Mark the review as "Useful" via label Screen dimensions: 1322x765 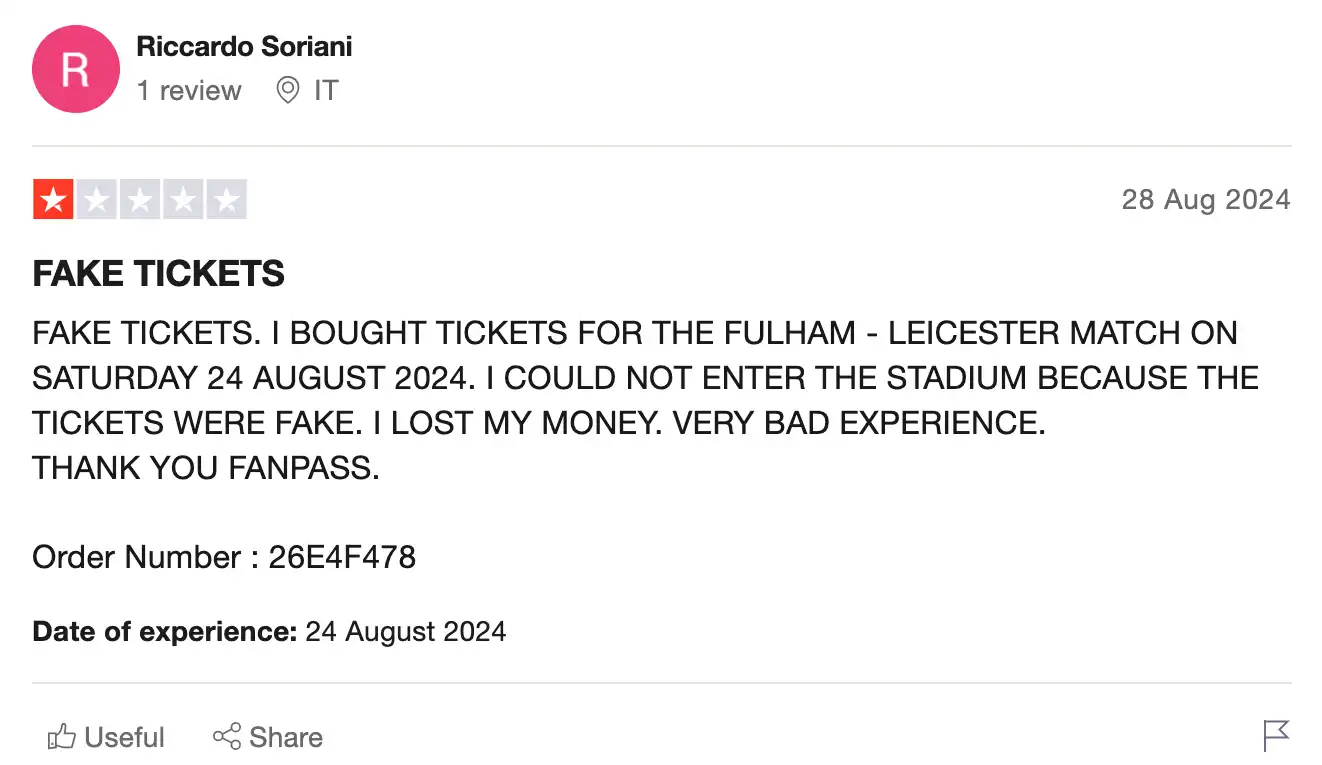pyautogui.click(x=124, y=738)
